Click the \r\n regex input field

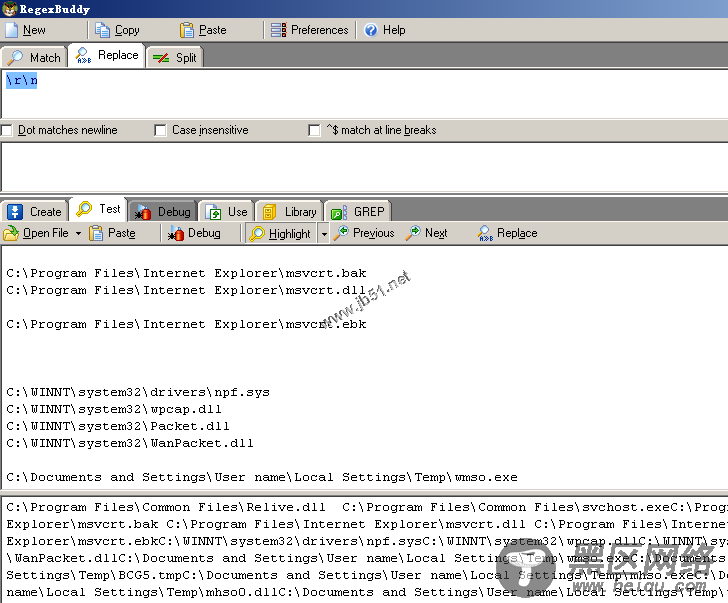365,94
